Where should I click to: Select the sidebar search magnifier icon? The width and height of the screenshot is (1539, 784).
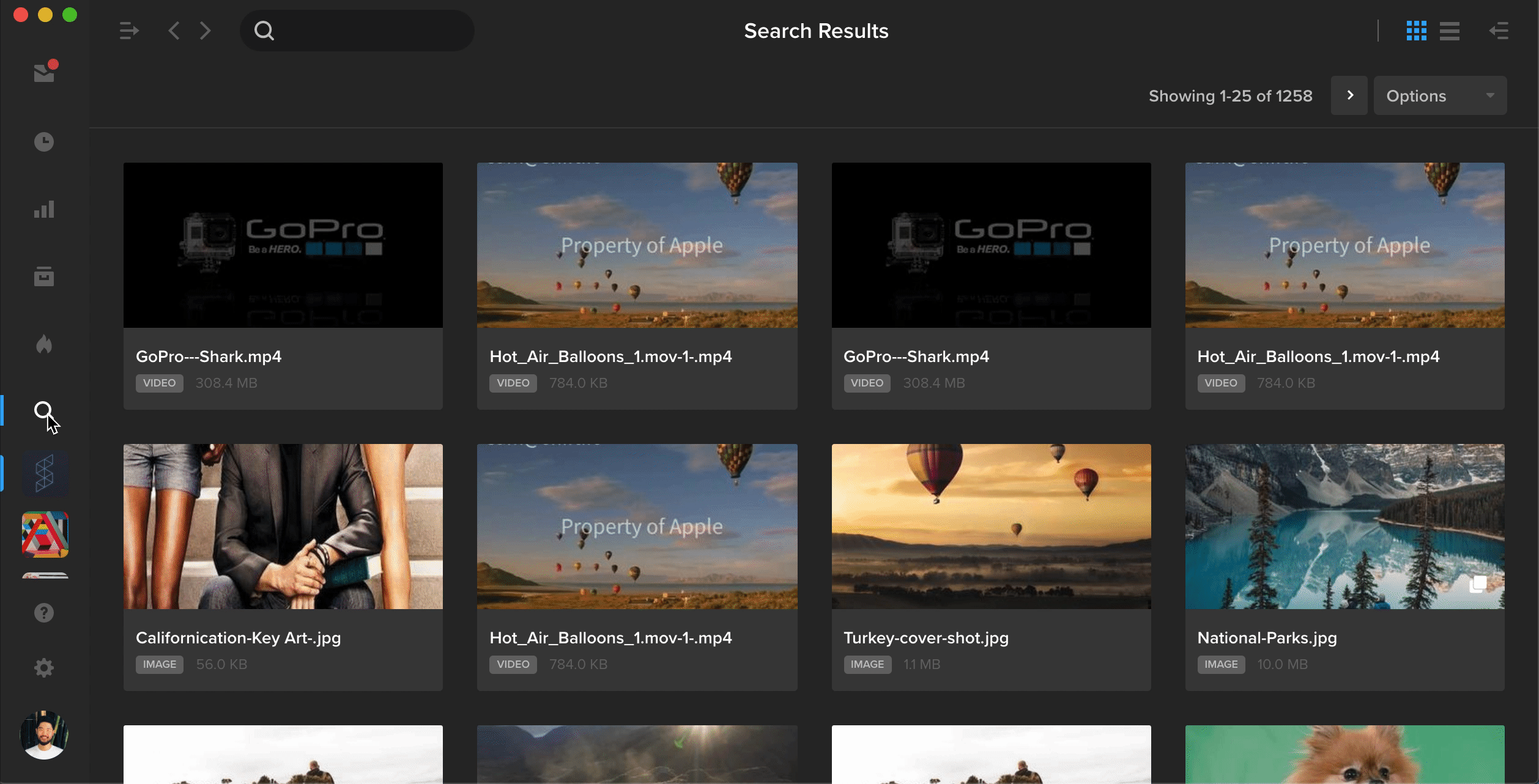click(43, 412)
